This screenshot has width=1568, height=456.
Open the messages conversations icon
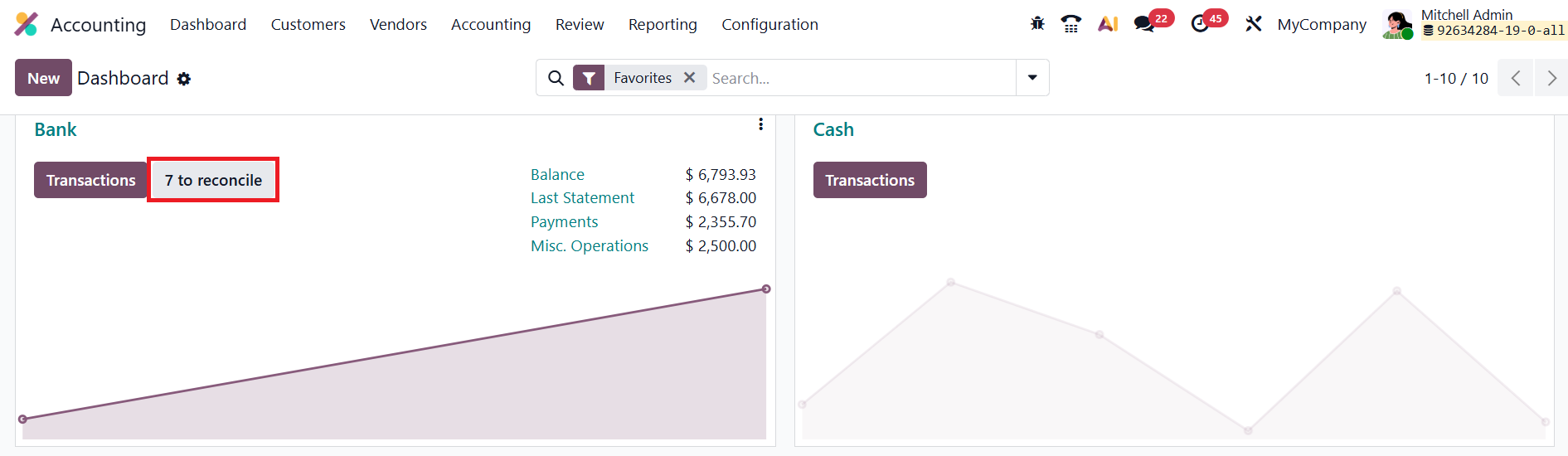(1144, 24)
